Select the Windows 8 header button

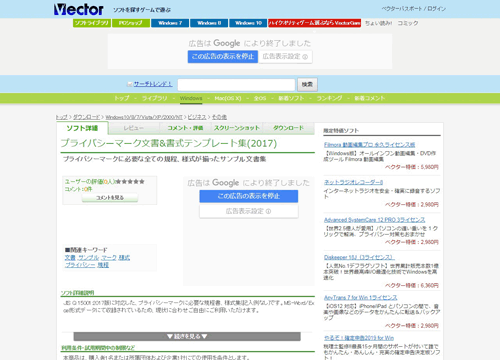[x=209, y=23]
